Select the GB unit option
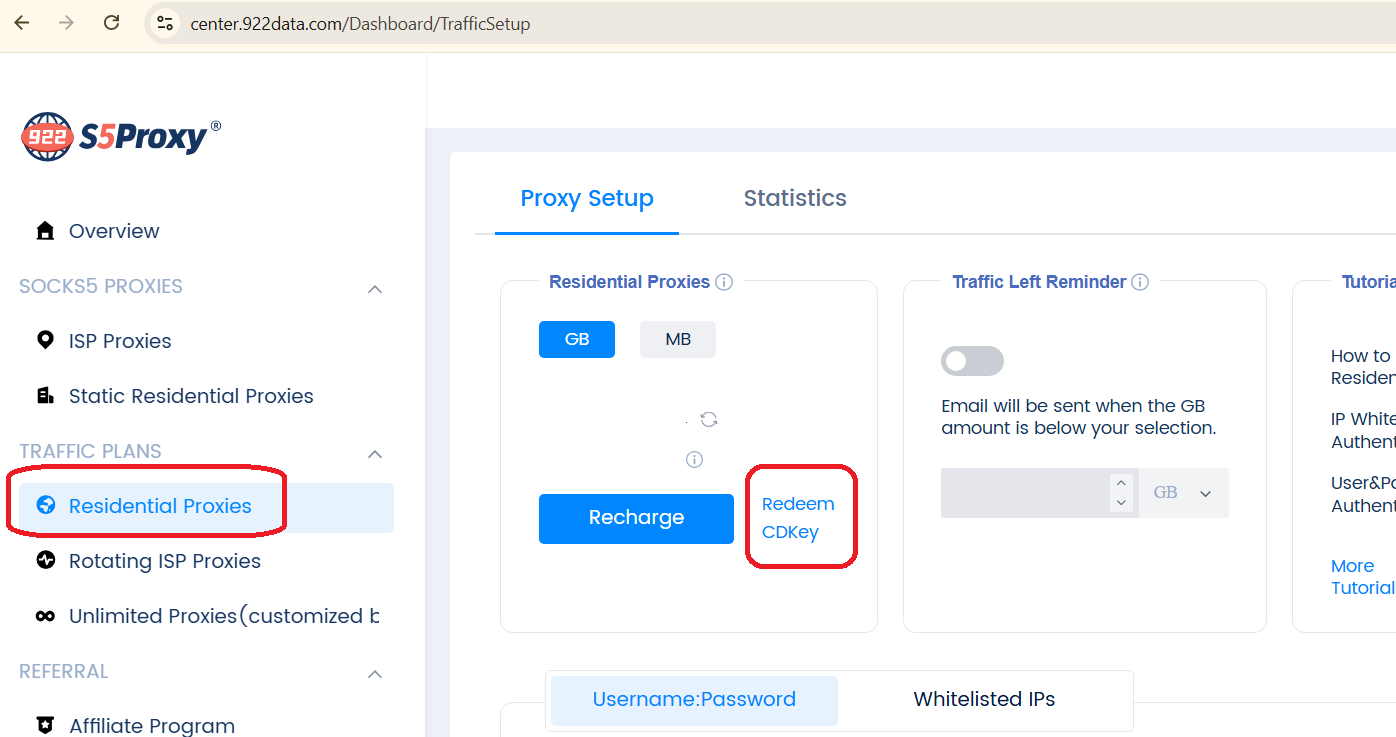 (x=577, y=339)
